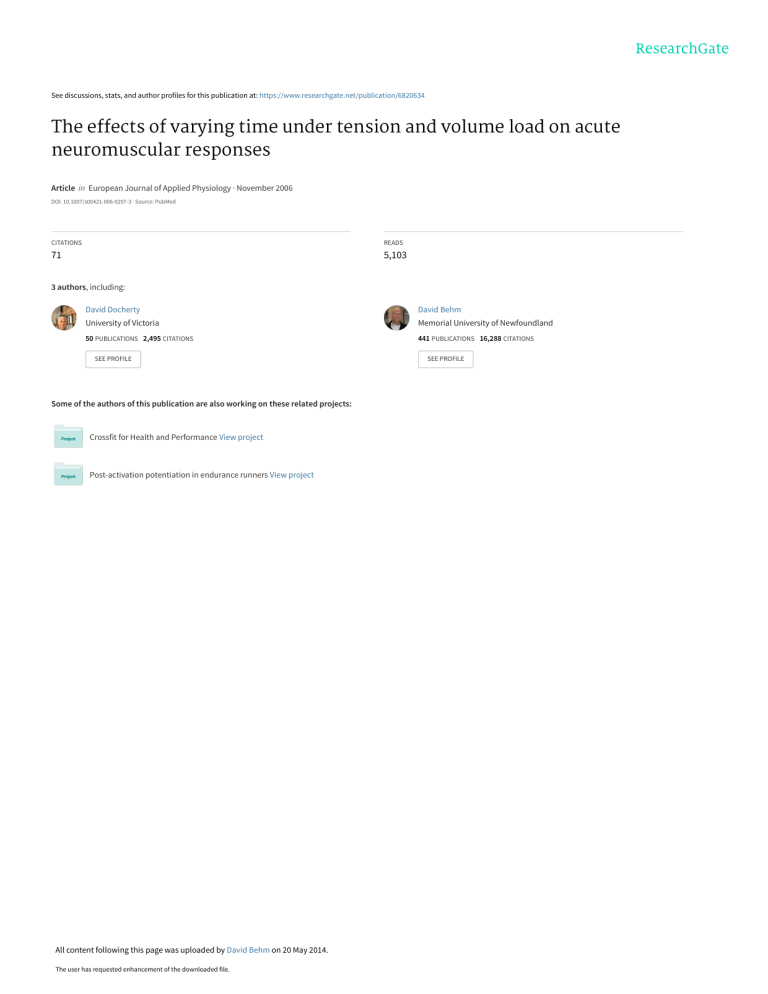The height and width of the screenshot is (994, 768).
Task: Click Memorial University of Newfoundland affiliation text
Action: tap(485, 323)
